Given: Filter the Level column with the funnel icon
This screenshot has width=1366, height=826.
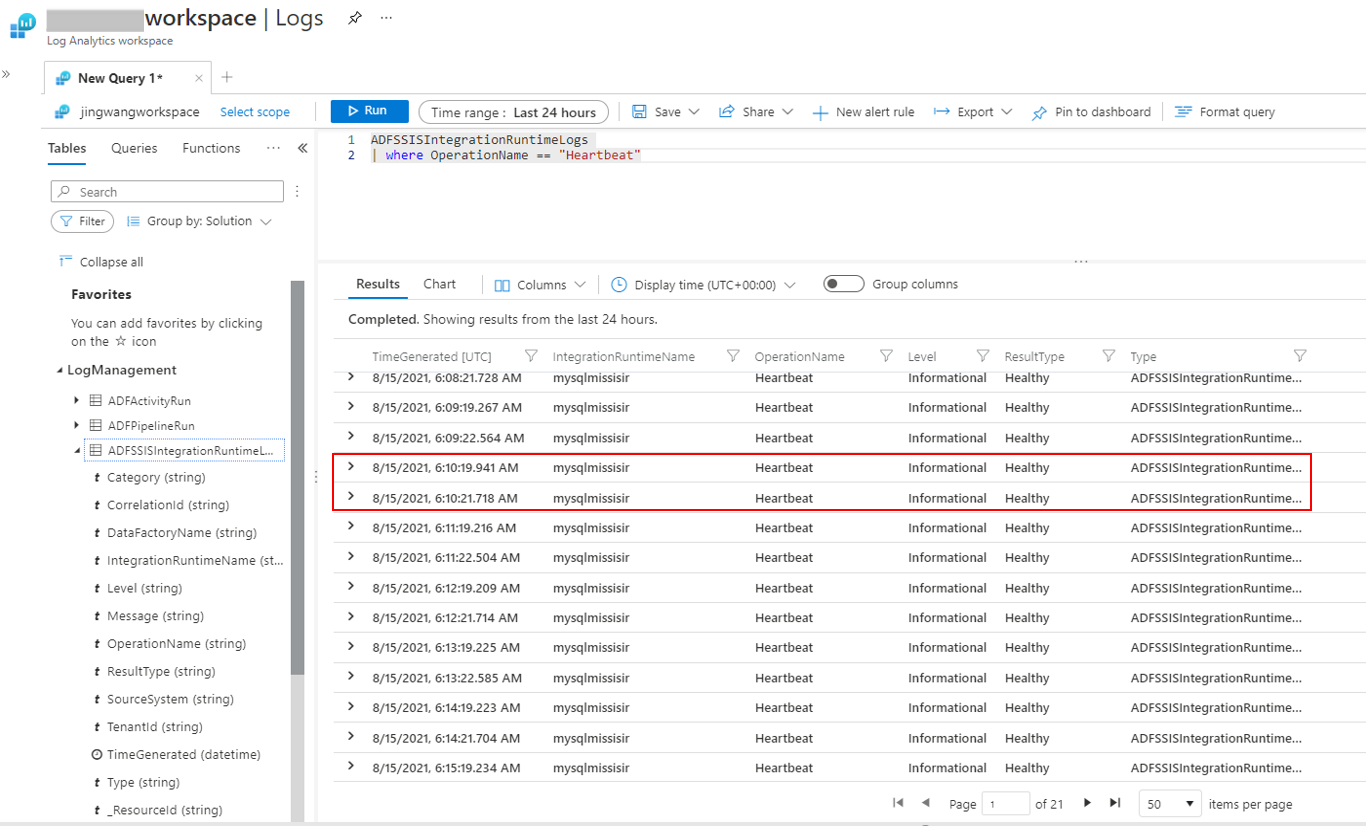Looking at the screenshot, I should tap(984, 356).
